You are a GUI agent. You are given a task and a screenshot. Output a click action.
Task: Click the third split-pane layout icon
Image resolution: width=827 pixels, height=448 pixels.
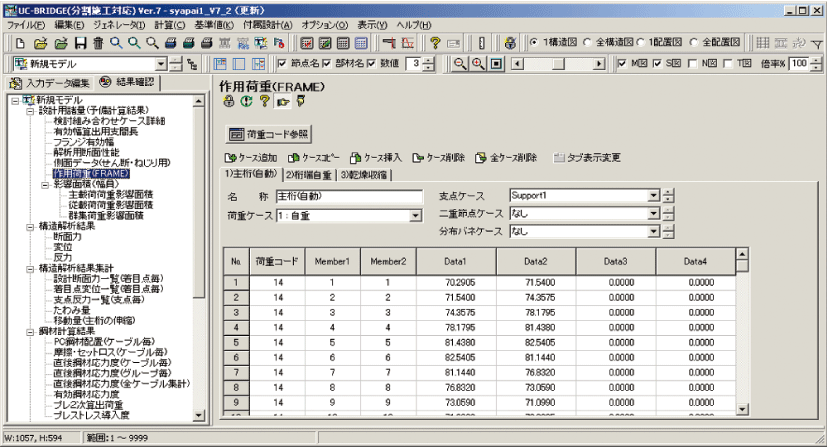point(258,64)
